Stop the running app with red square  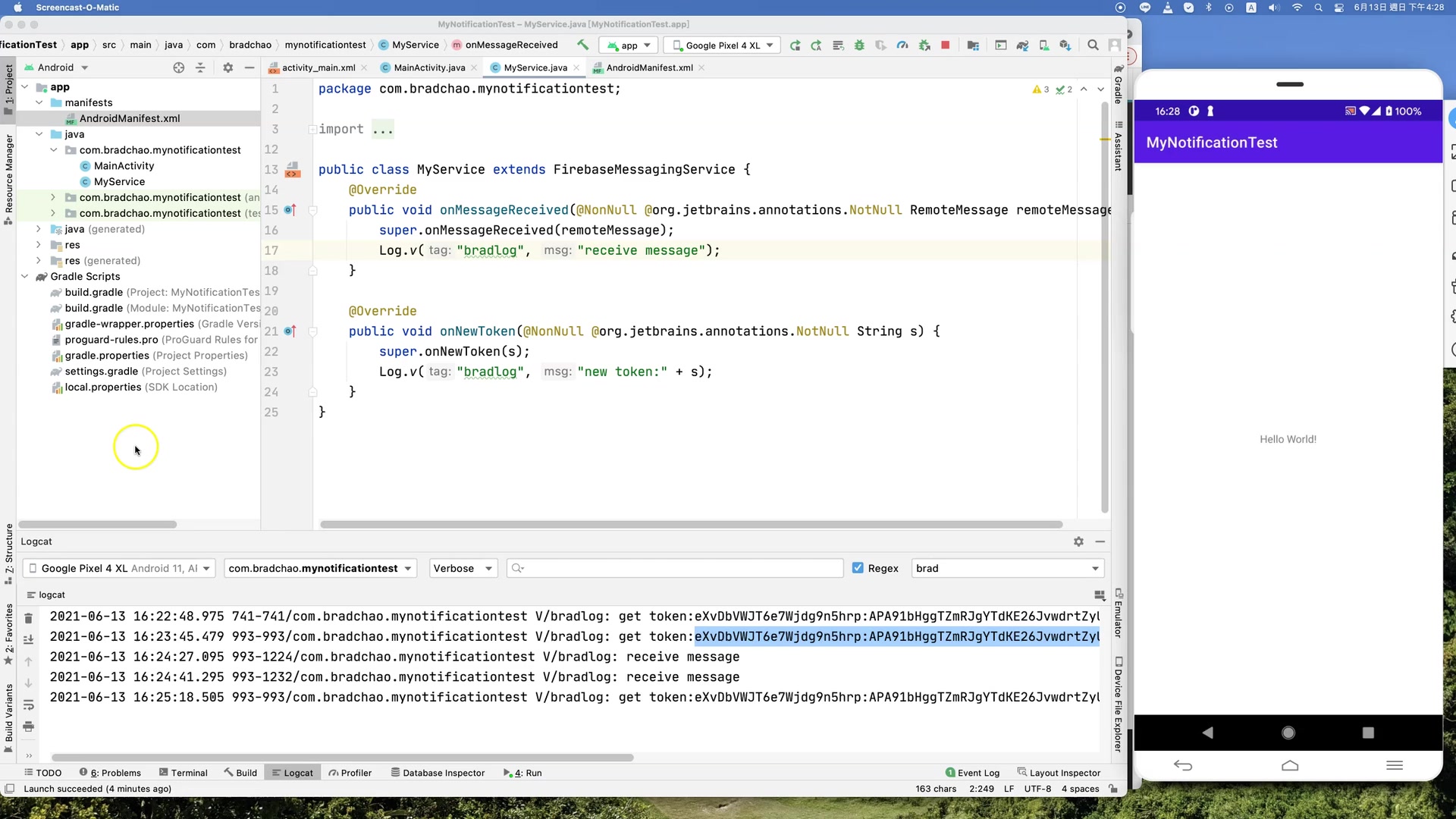tap(945, 45)
